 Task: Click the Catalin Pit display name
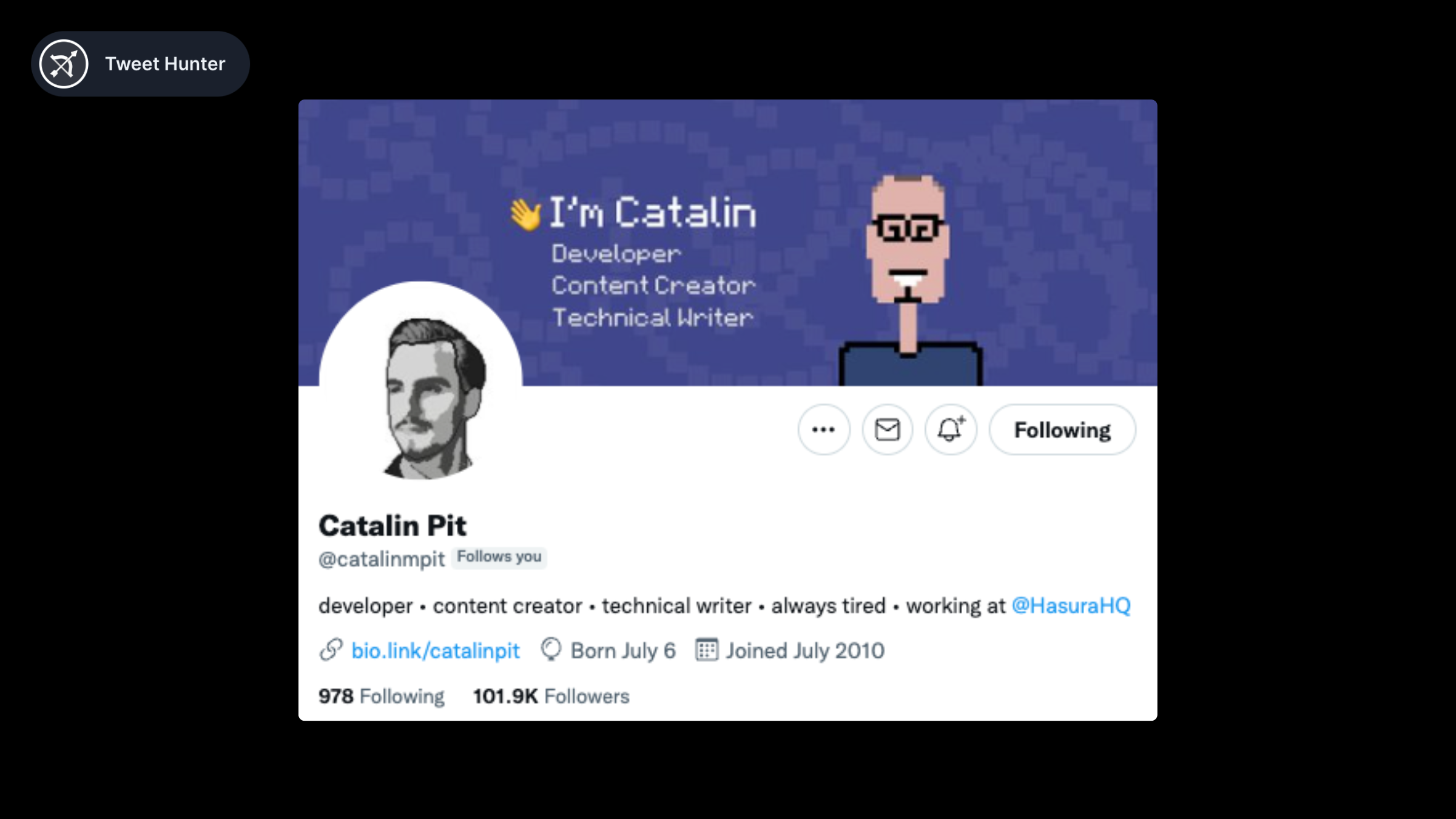tap(393, 525)
